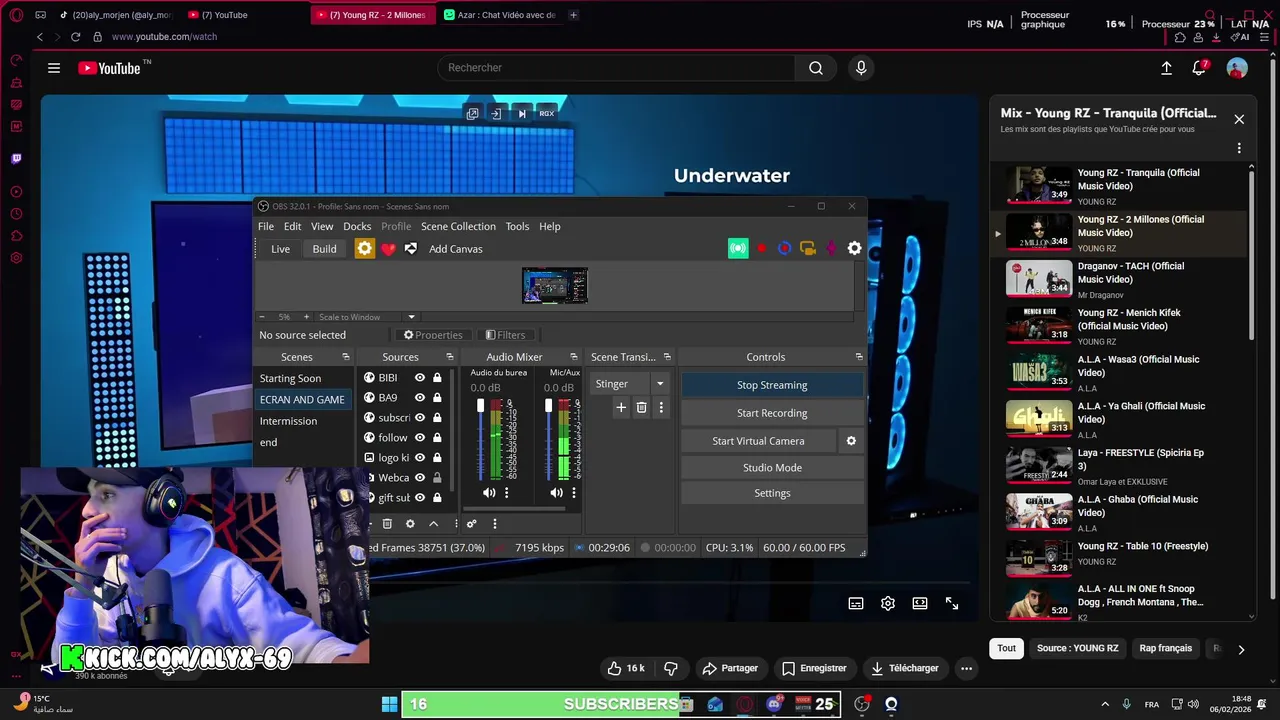Click the red heart icon in OBS toolbar

pos(389,249)
